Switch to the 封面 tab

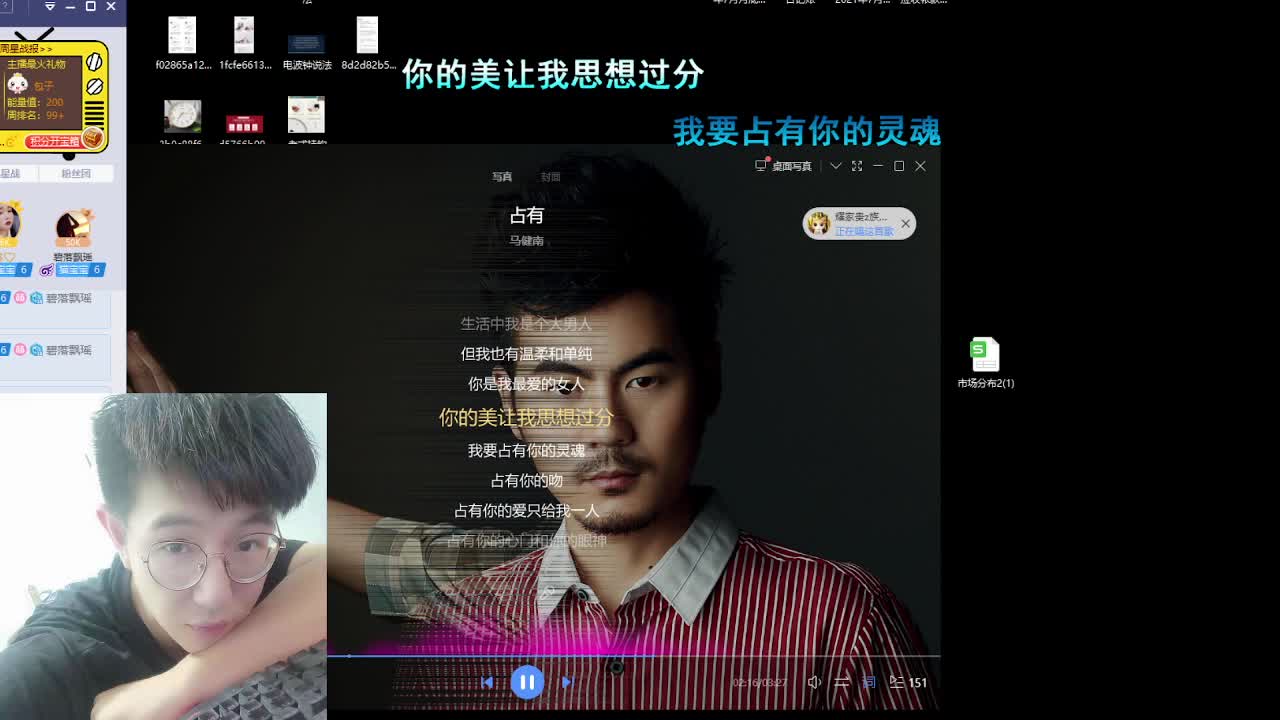pyautogui.click(x=551, y=177)
